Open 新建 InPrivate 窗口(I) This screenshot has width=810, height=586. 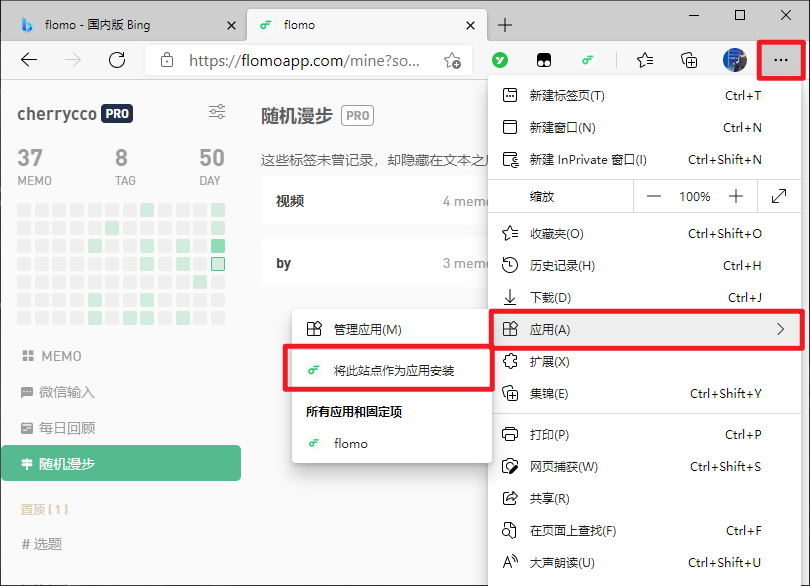[x=646, y=160]
